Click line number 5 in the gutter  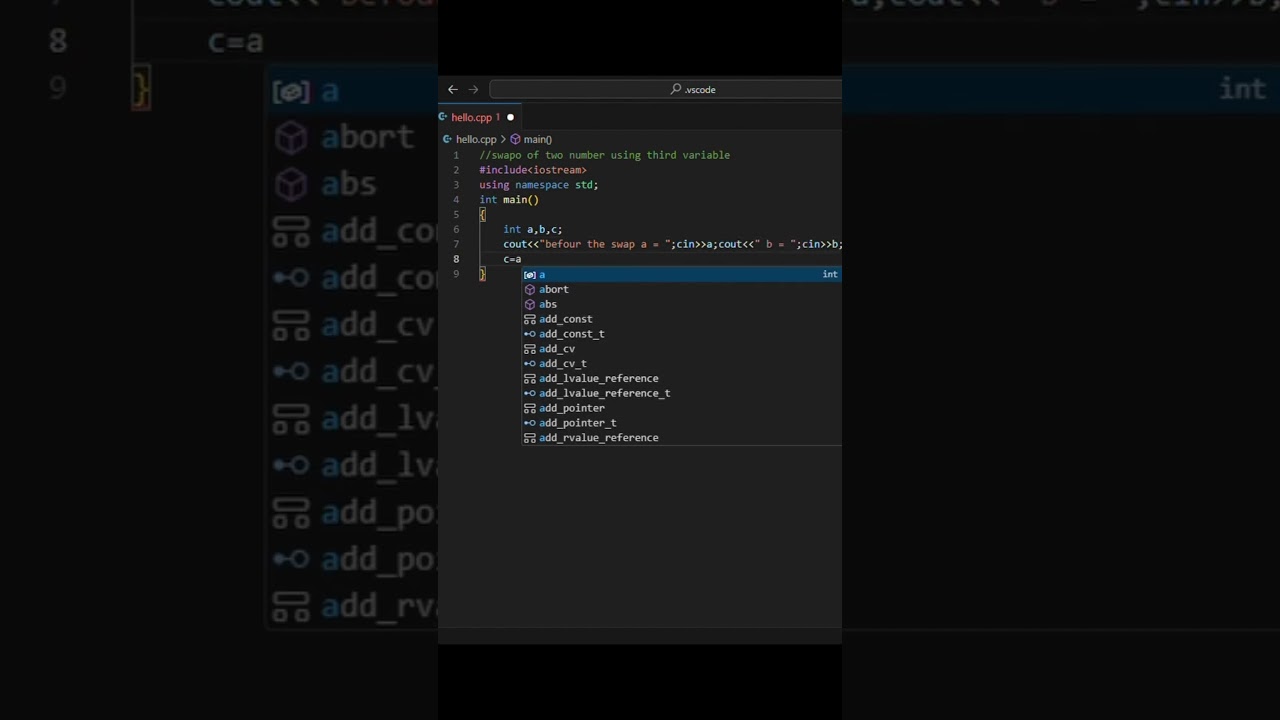pos(456,215)
